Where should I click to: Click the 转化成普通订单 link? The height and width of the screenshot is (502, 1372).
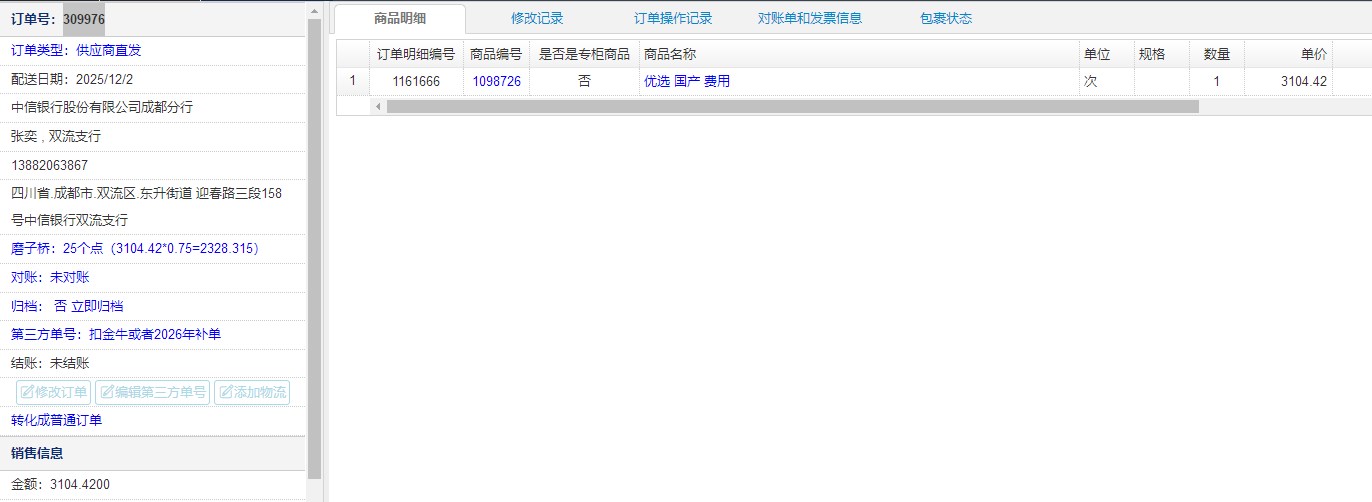pos(56,420)
